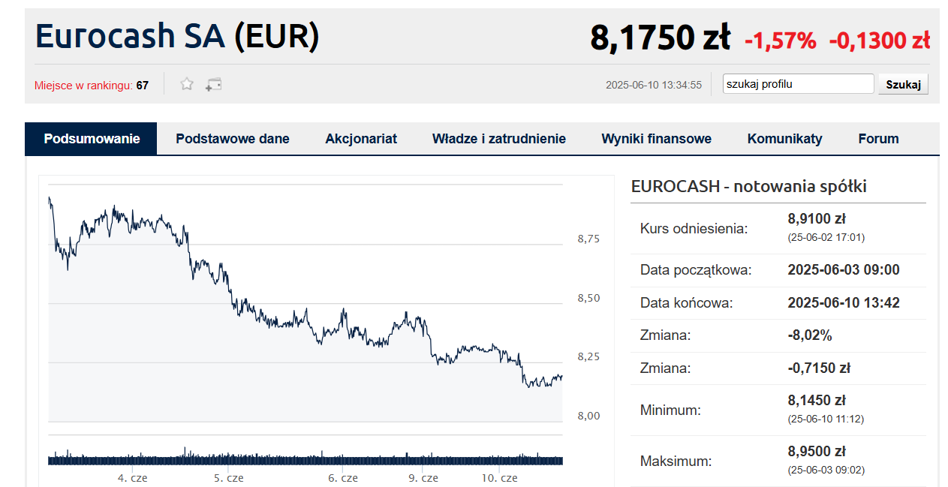Screen dimensions: 948x487
Task: Click the Szukaj search button
Action: point(903,85)
